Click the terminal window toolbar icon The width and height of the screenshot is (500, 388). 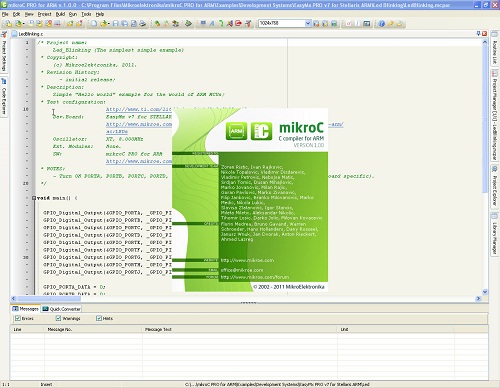(x=367, y=23)
